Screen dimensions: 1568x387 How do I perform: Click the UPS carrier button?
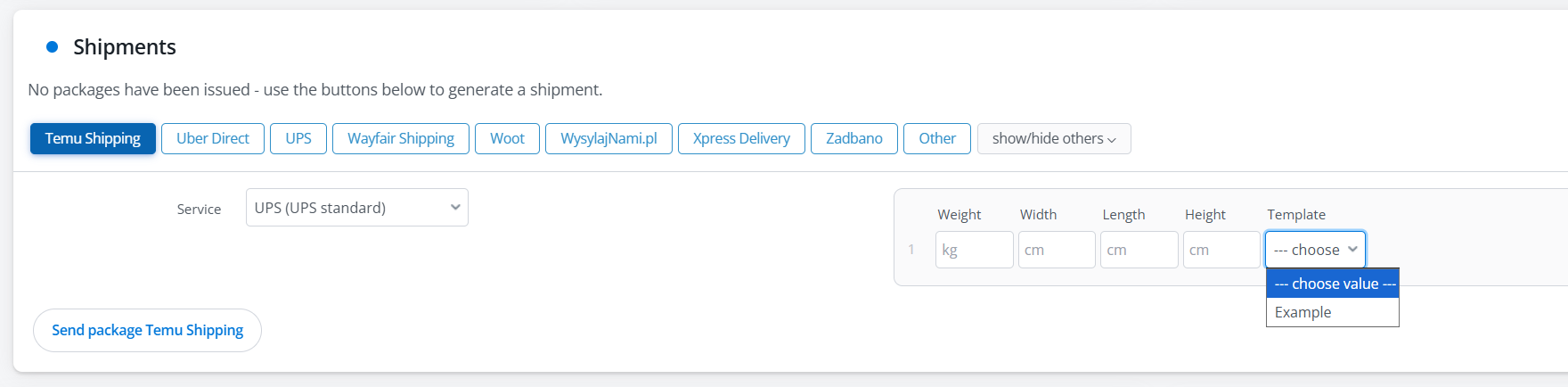point(298,139)
